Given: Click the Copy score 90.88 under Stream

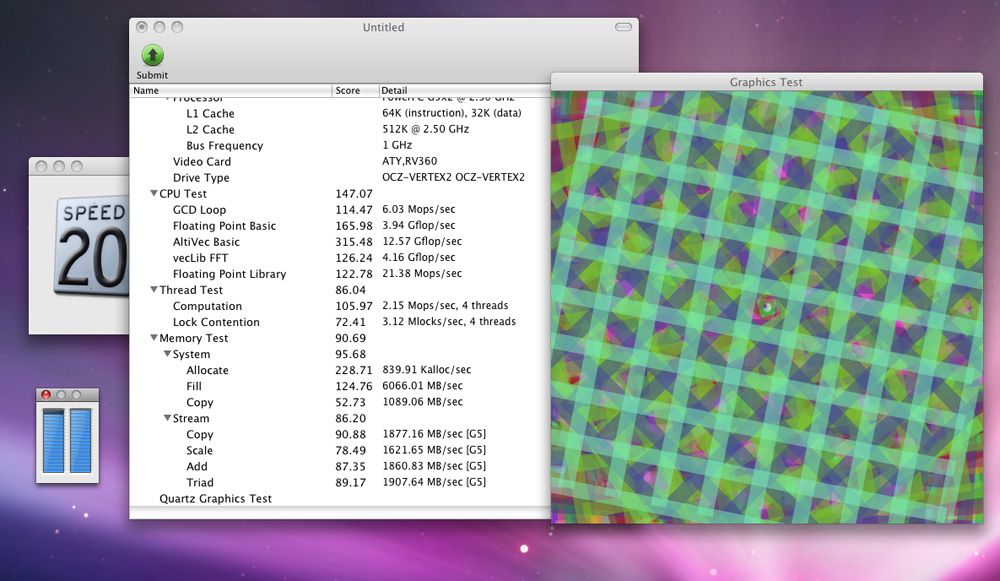Looking at the screenshot, I should [350, 434].
